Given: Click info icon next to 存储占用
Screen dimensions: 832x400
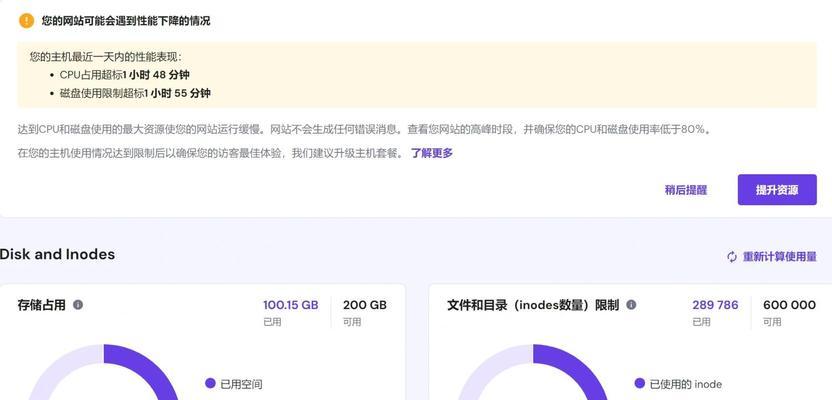Looking at the screenshot, I should tap(78, 305).
